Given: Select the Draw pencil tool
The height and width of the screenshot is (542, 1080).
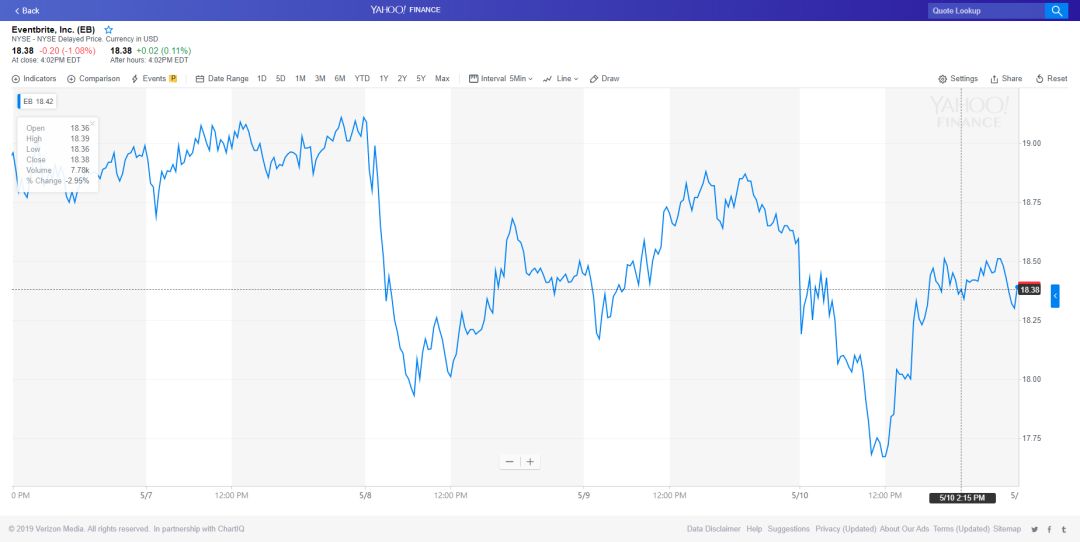Looking at the screenshot, I should [604, 78].
